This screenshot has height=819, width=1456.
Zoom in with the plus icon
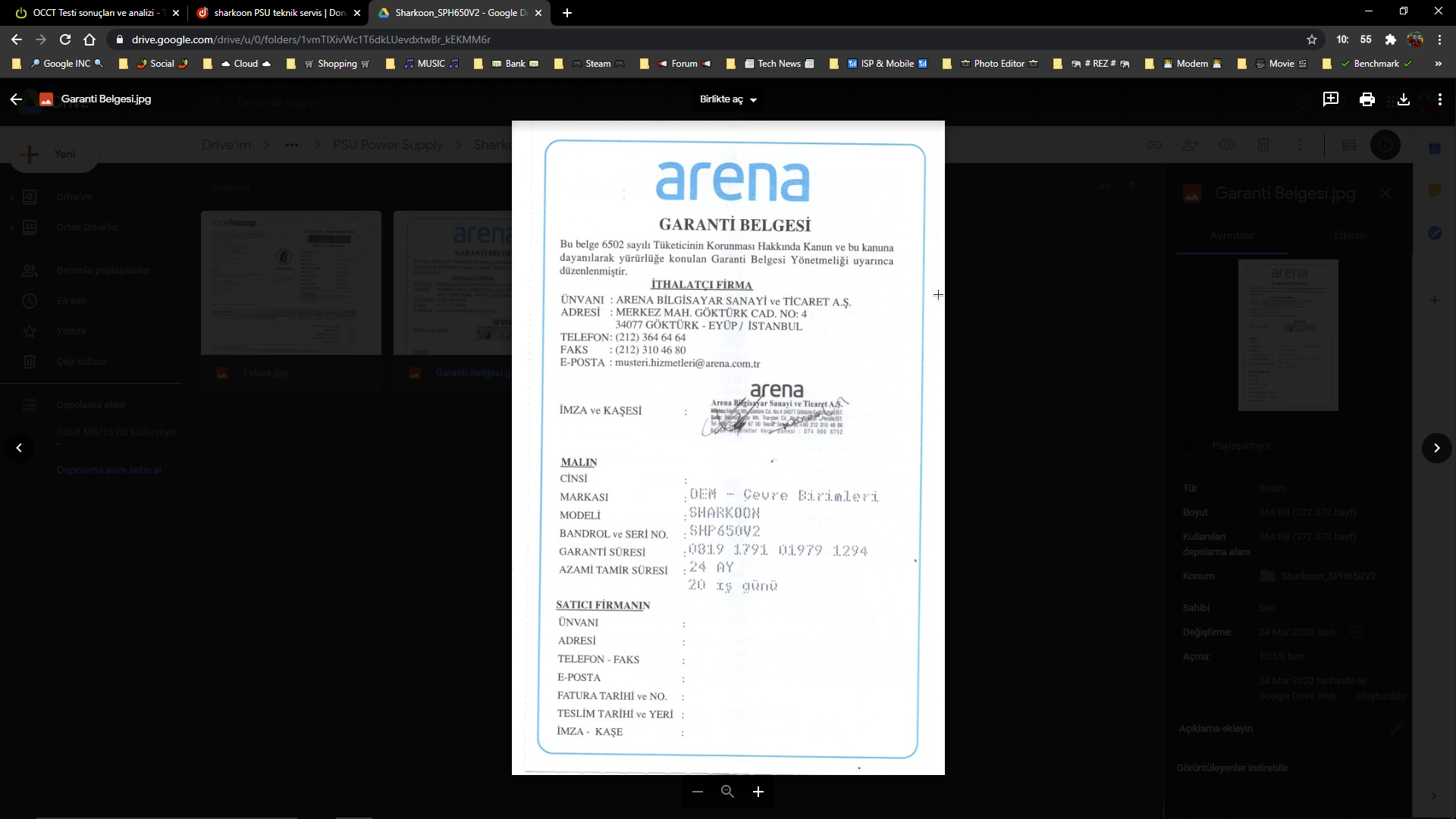coord(758,792)
